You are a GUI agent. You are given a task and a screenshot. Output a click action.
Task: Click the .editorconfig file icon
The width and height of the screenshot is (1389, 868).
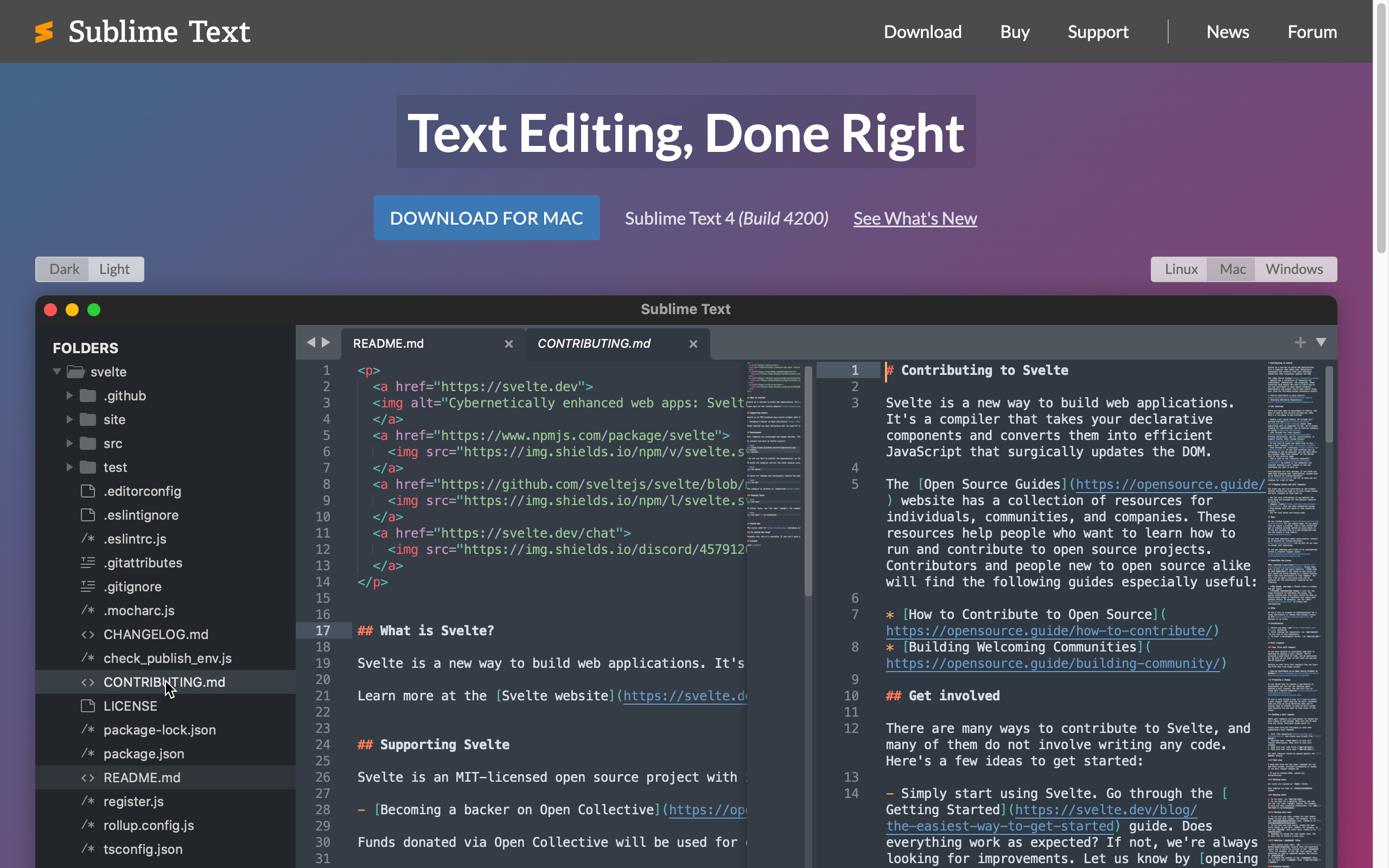click(x=88, y=491)
